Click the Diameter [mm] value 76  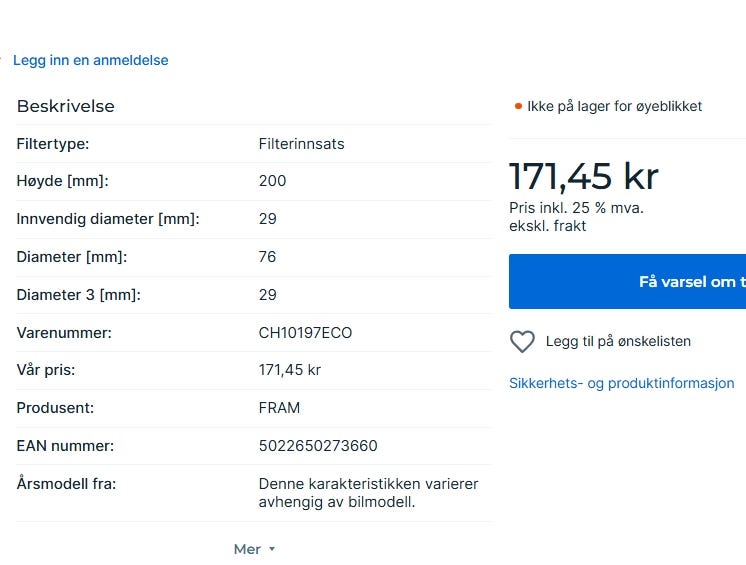click(x=267, y=257)
